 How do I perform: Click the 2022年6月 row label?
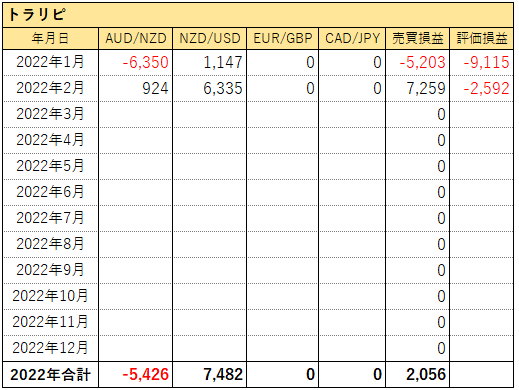click(50, 192)
